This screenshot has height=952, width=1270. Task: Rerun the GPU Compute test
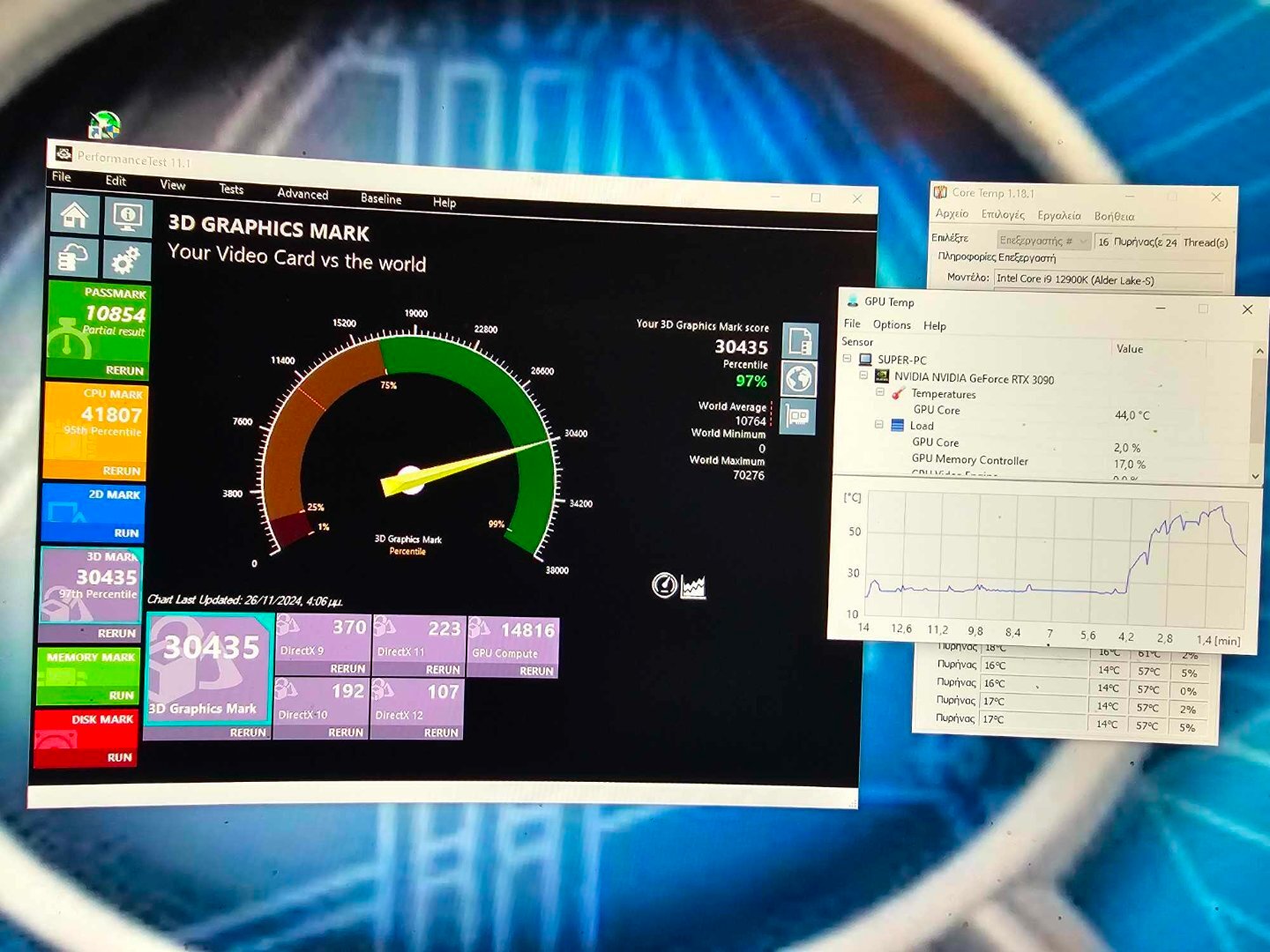[536, 671]
